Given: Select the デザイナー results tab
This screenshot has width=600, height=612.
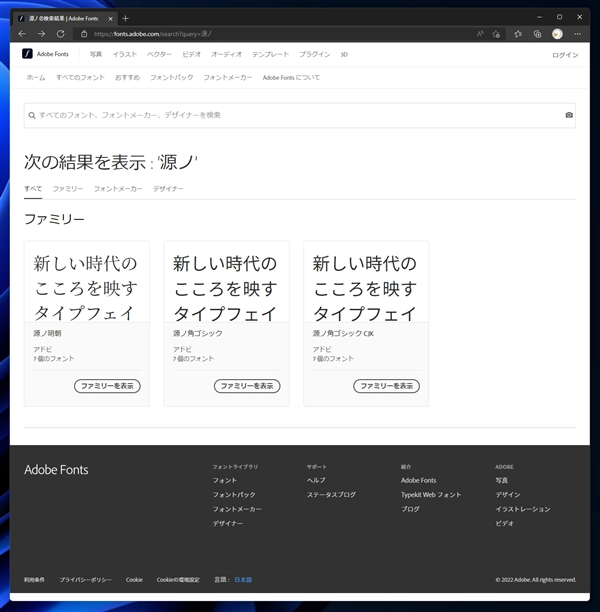Looking at the screenshot, I should pos(168,189).
